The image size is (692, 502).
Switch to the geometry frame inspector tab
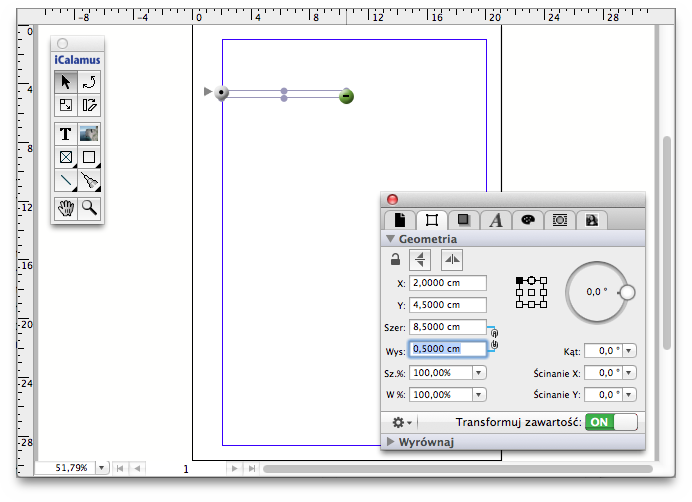[432, 220]
